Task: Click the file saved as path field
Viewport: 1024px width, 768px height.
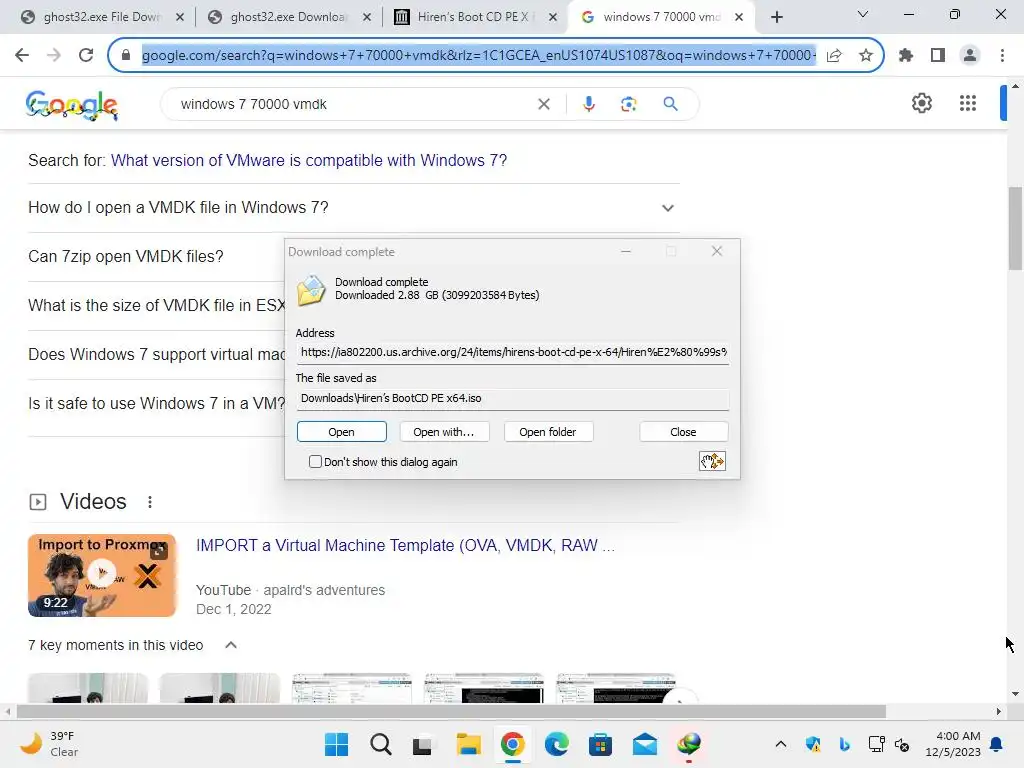Action: coord(513,398)
